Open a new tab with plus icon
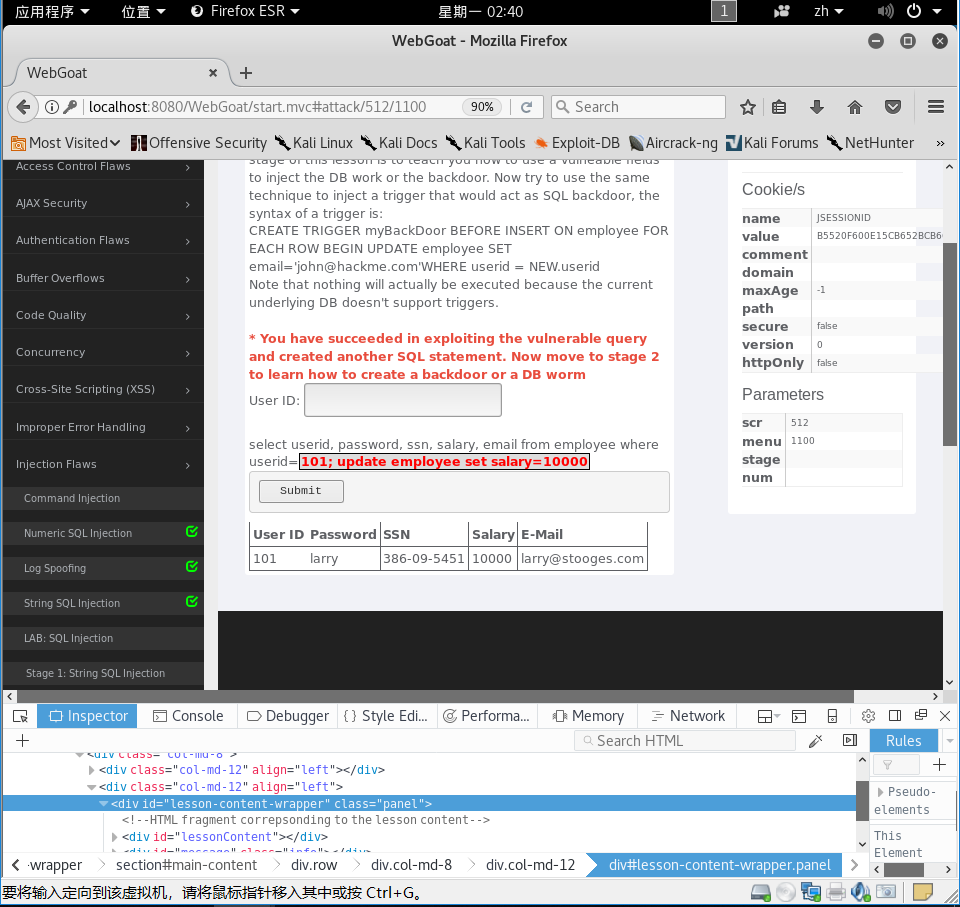 [246, 73]
